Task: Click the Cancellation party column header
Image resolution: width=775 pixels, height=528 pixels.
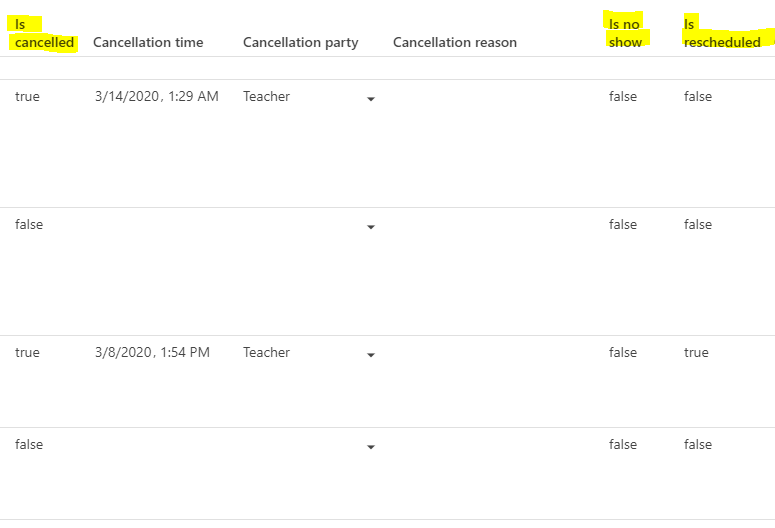Action: tap(300, 42)
